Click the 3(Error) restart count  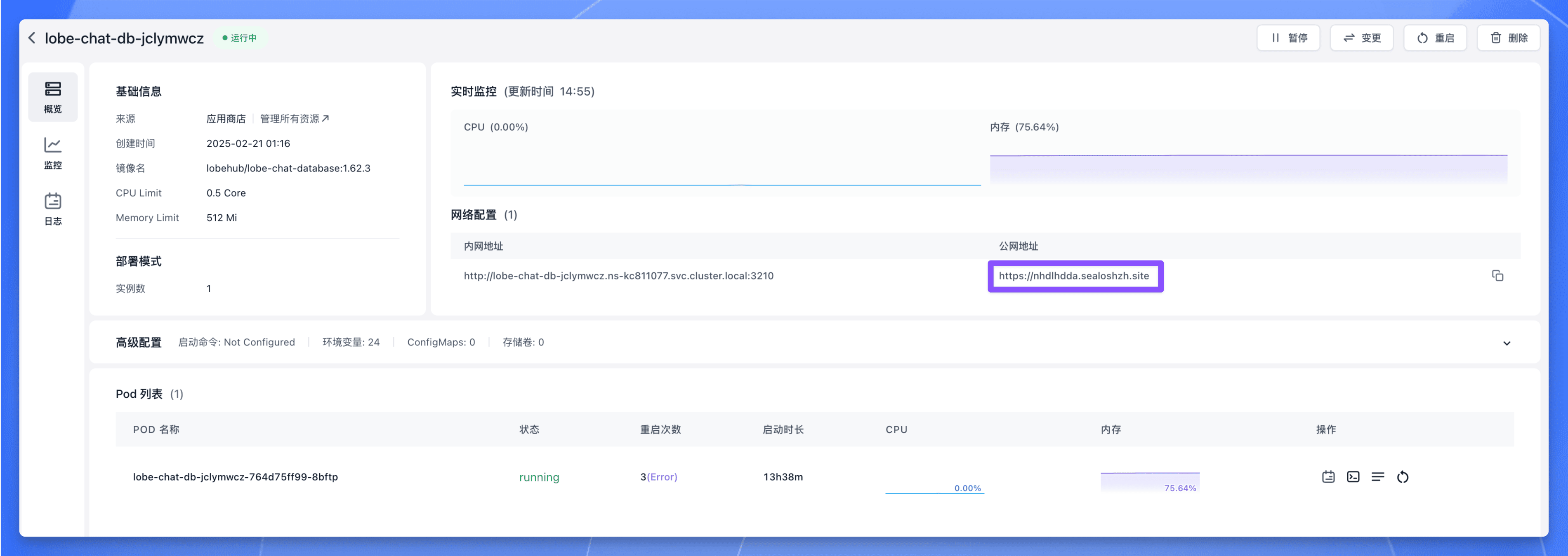coord(659,477)
